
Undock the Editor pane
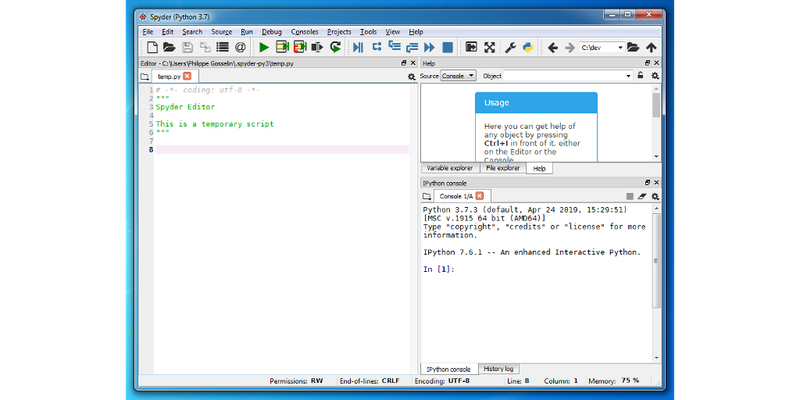[x=404, y=63]
